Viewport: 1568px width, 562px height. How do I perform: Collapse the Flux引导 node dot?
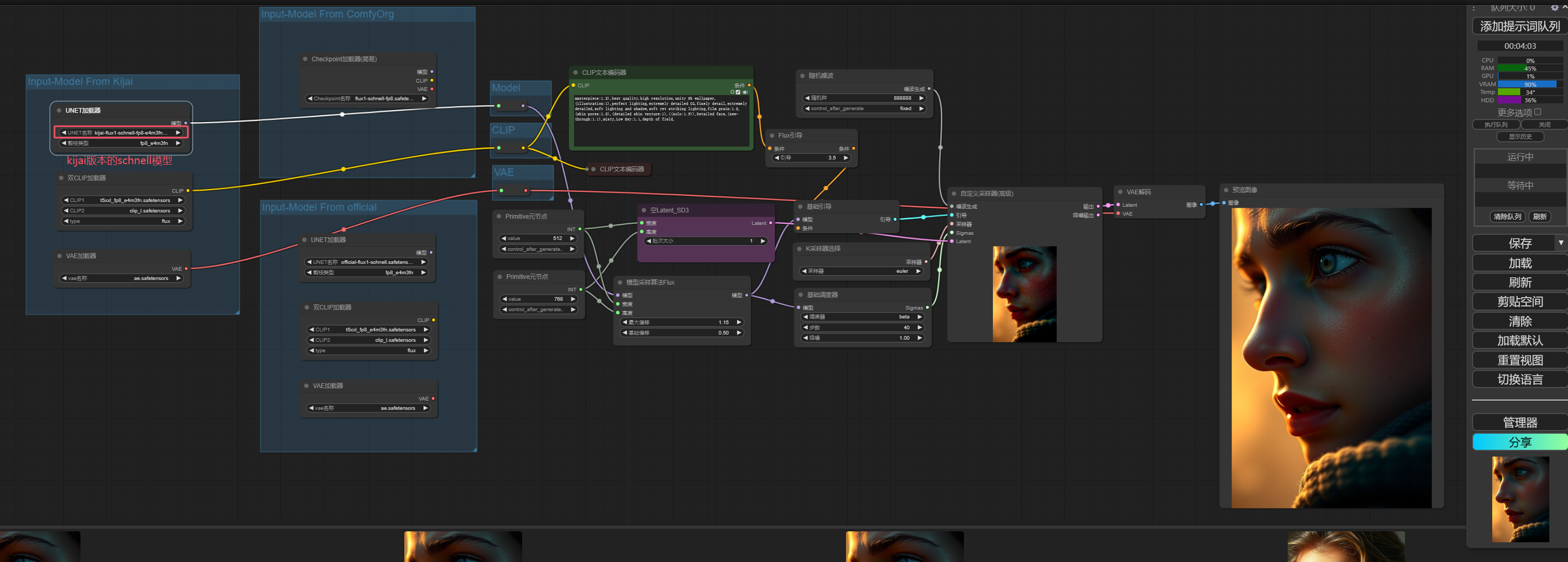click(x=772, y=136)
